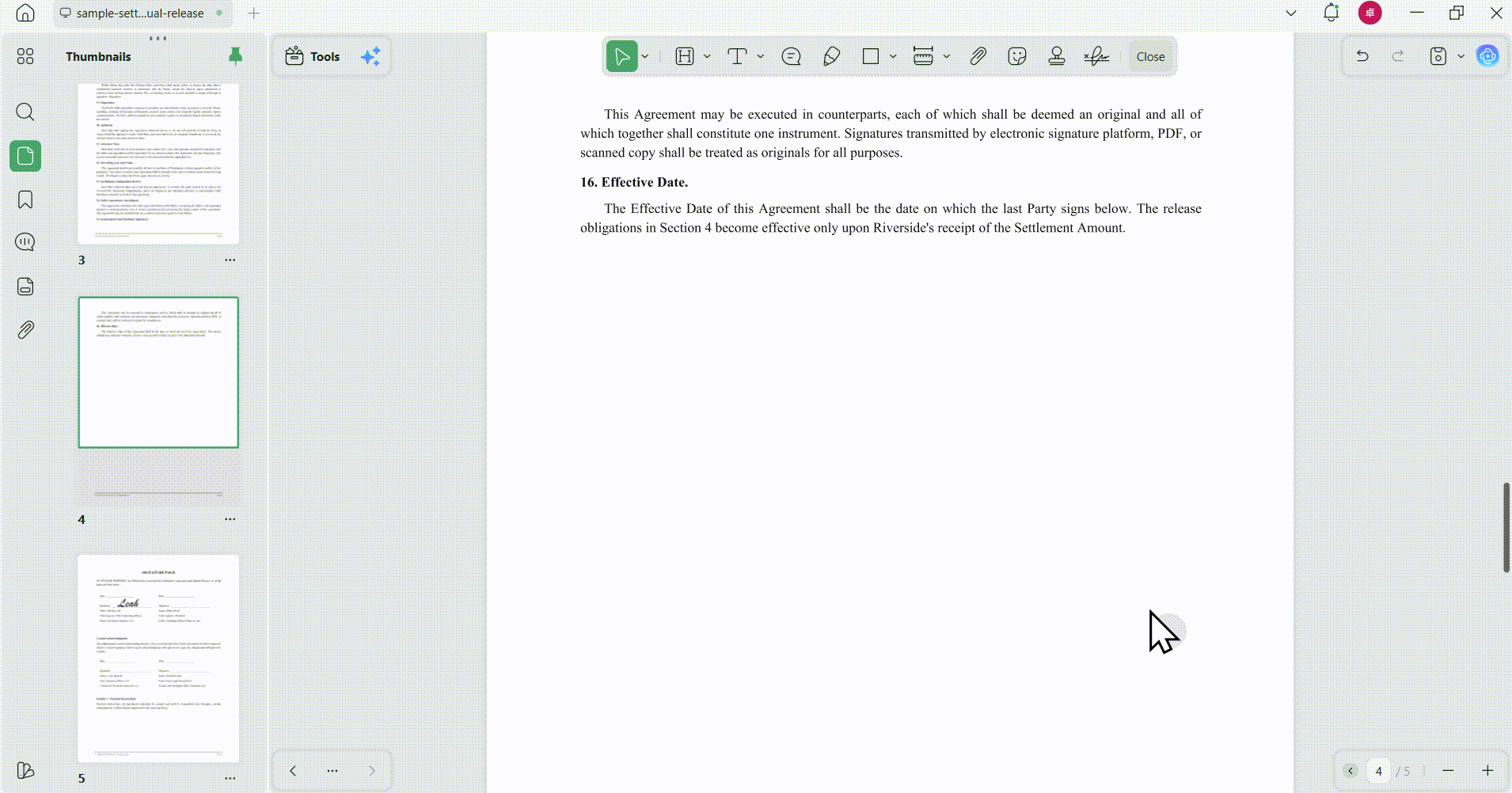Zoom in with the plus button
The width and height of the screenshot is (1512, 793).
coord(1487,771)
